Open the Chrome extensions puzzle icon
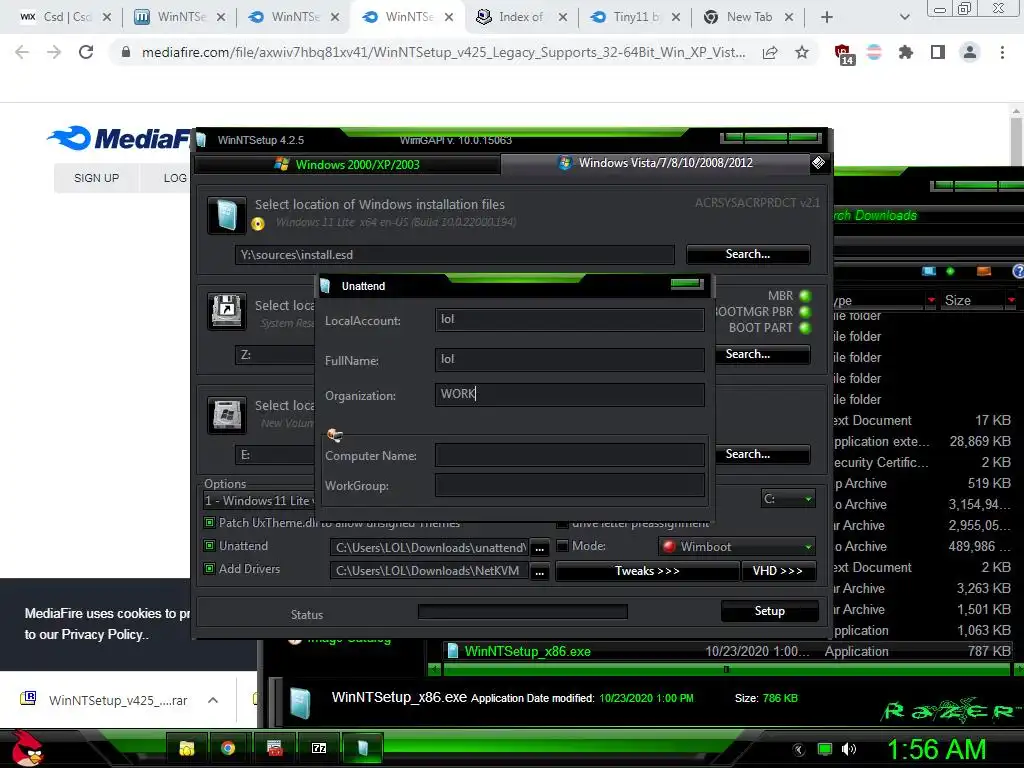 (x=905, y=52)
